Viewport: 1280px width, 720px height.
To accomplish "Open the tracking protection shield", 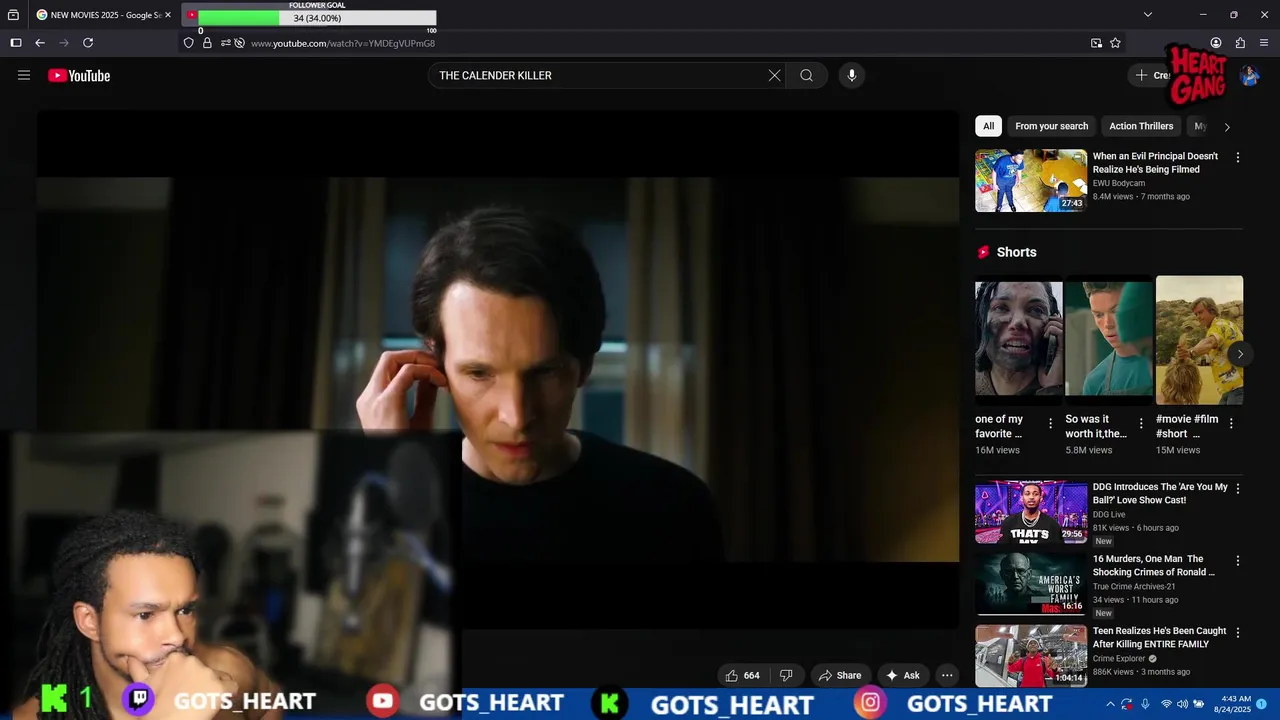I will [189, 43].
